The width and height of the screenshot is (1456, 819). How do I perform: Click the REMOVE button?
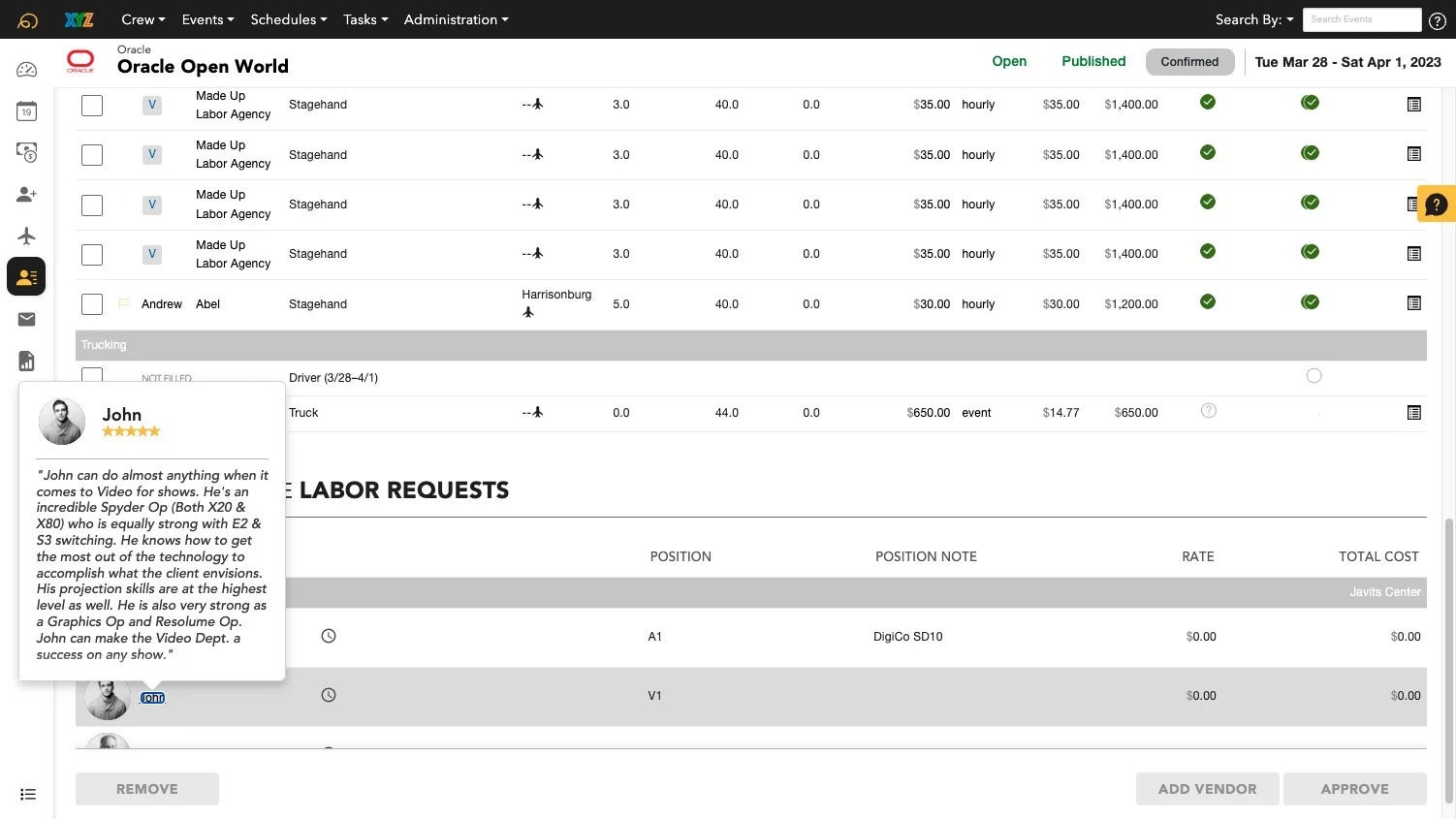point(147,789)
